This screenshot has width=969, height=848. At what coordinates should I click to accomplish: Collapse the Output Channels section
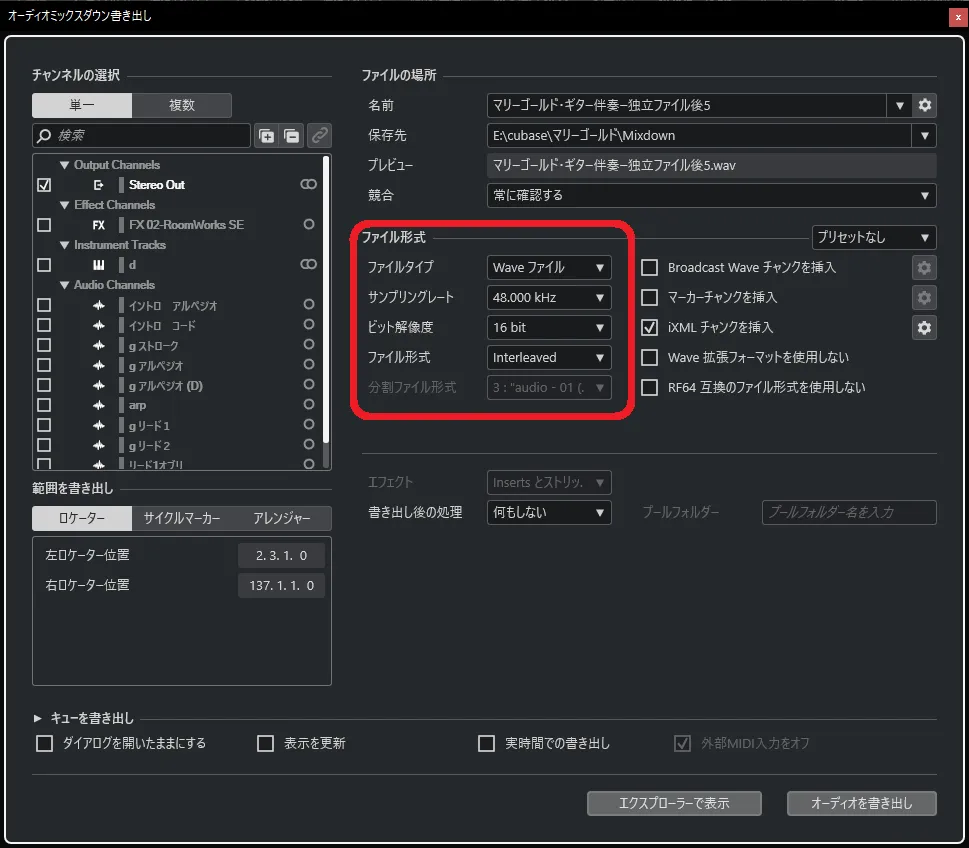[x=65, y=165]
